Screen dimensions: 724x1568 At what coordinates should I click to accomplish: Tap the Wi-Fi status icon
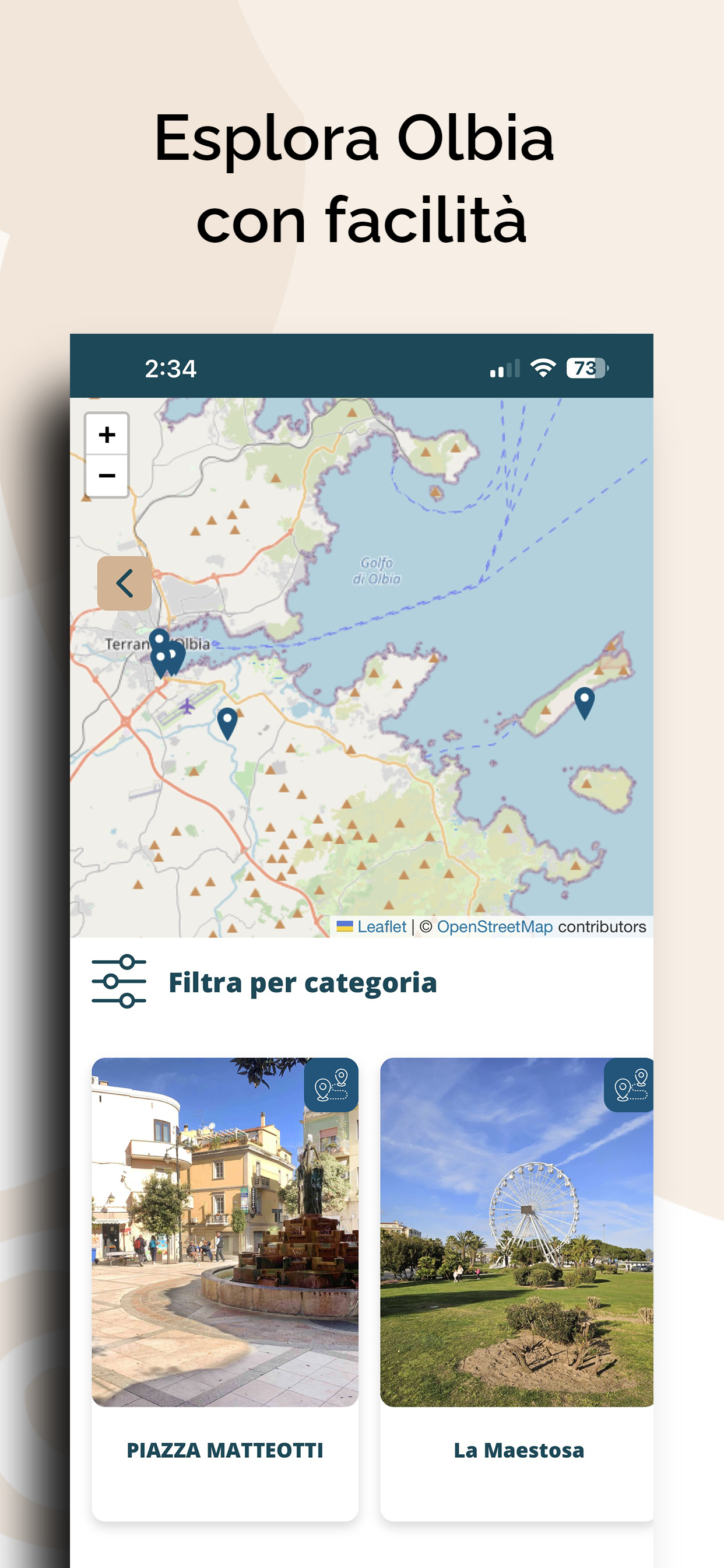coord(543,367)
